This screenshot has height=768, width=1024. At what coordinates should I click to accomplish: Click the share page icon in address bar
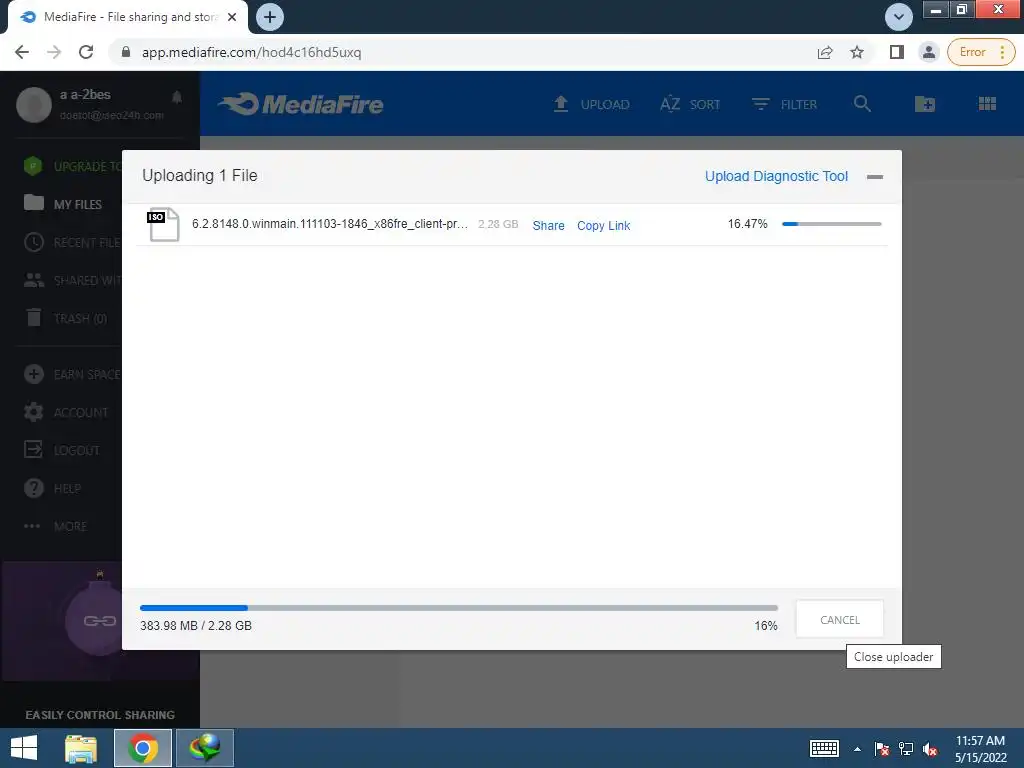click(x=825, y=52)
